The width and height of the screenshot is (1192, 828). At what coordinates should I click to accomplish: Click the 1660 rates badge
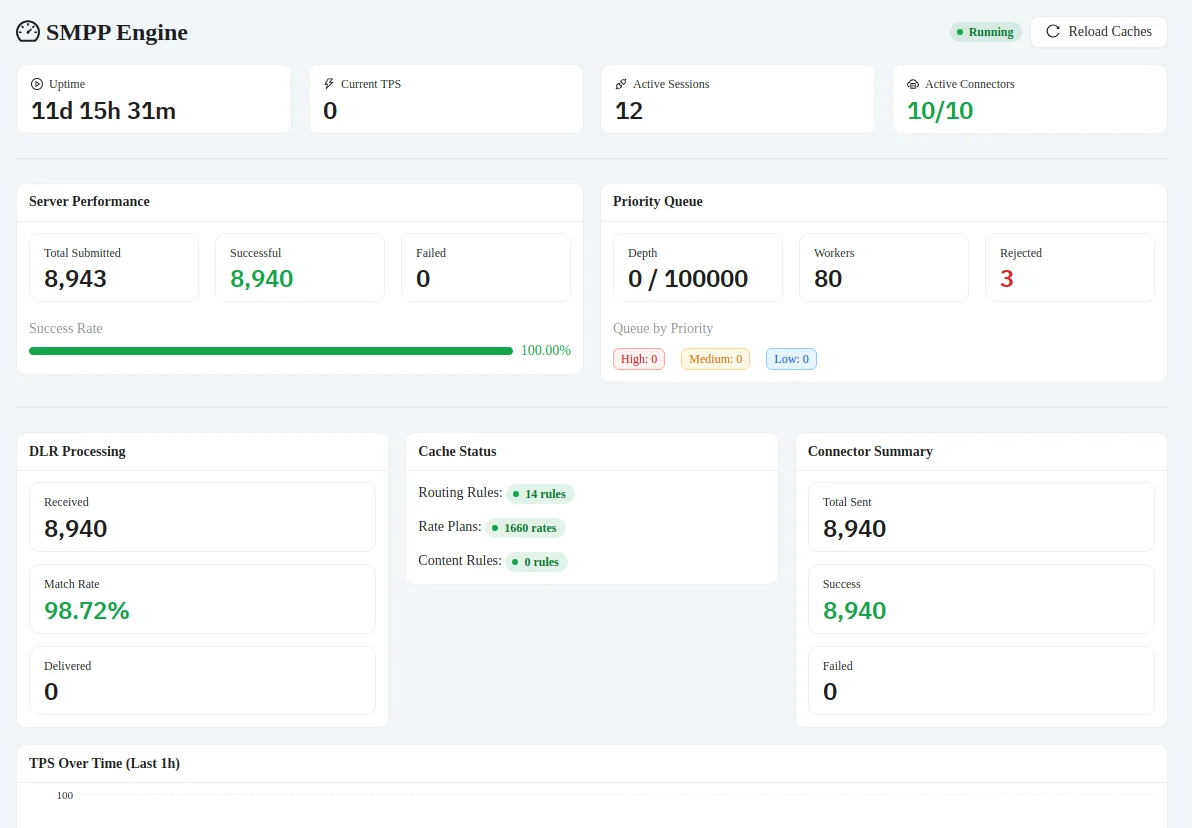[x=525, y=528]
